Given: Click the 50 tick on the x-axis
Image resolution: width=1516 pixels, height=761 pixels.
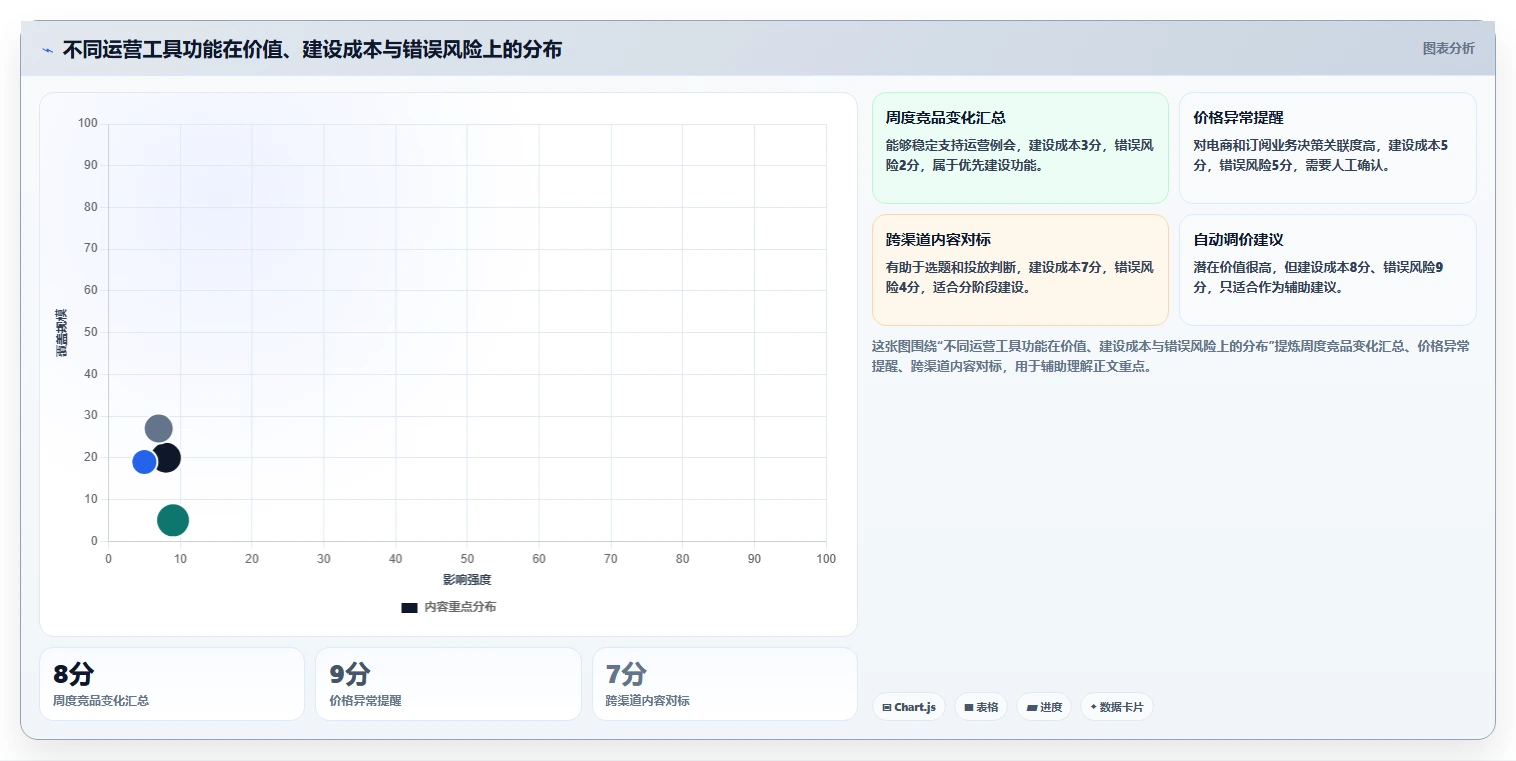Looking at the screenshot, I should click(x=467, y=559).
